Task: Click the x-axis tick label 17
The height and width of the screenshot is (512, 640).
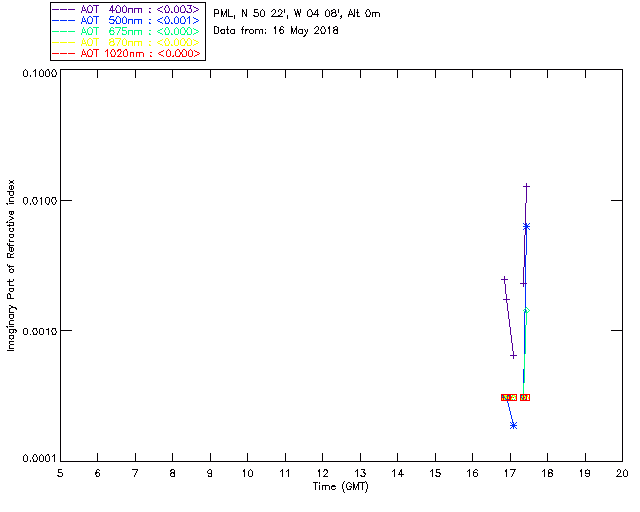Action: tap(510, 473)
